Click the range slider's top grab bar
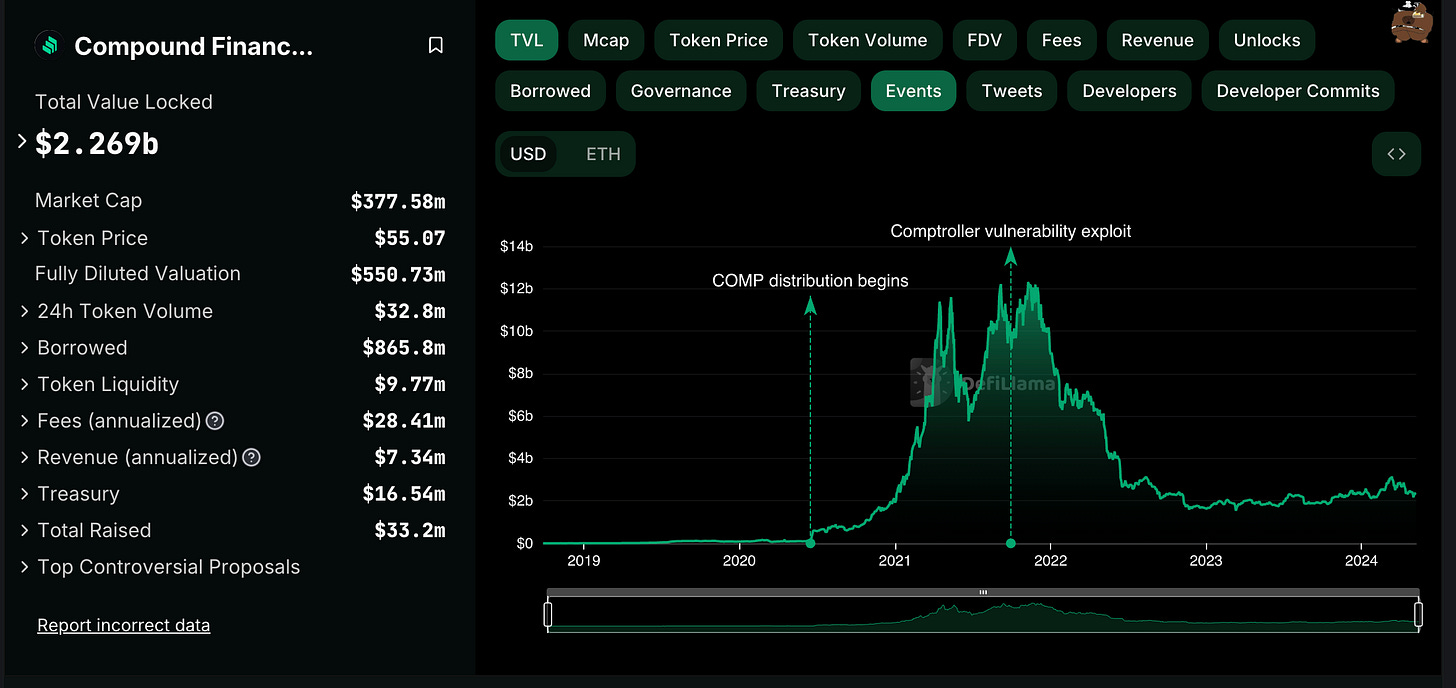The image size is (1456, 688). coord(983,592)
